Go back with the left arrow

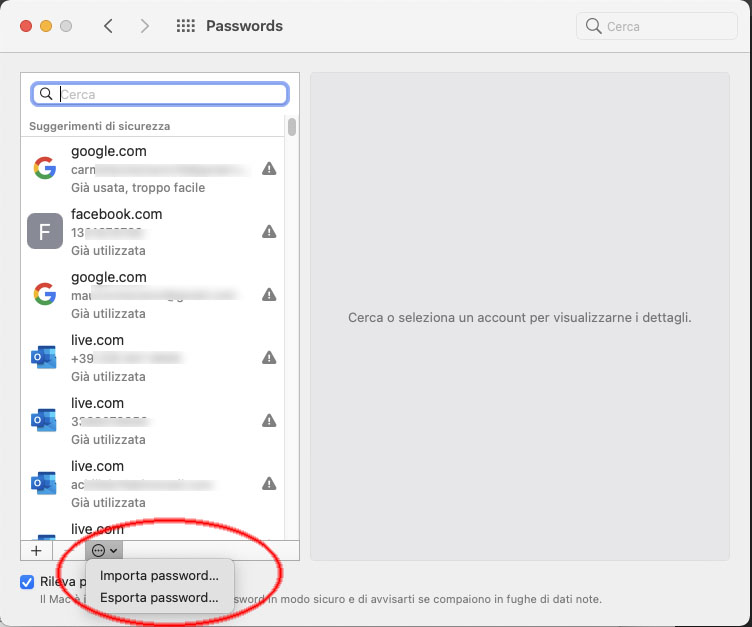pos(108,26)
